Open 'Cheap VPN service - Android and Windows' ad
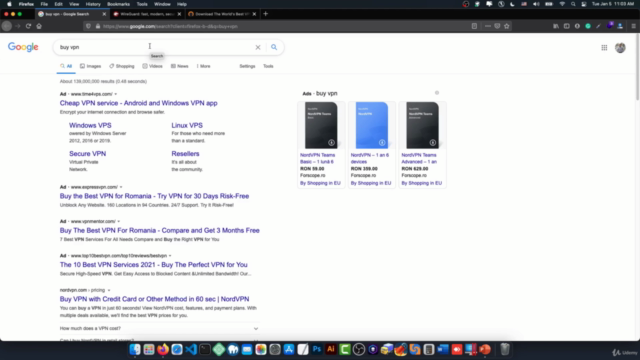This screenshot has height=360, width=640. coord(138,103)
